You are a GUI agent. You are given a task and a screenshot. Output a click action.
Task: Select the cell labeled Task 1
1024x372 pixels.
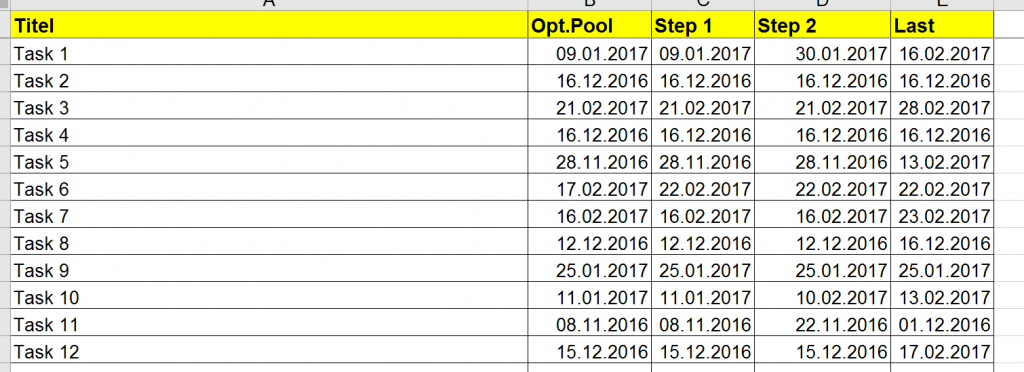tap(270, 54)
